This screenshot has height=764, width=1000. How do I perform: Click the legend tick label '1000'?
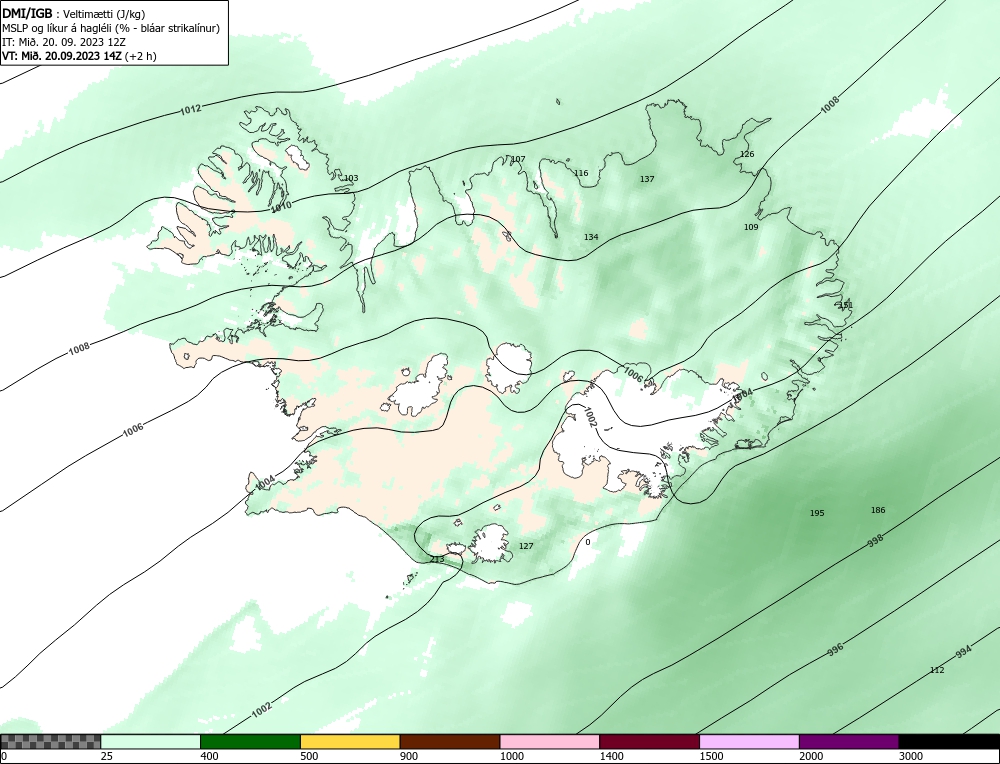[511, 756]
